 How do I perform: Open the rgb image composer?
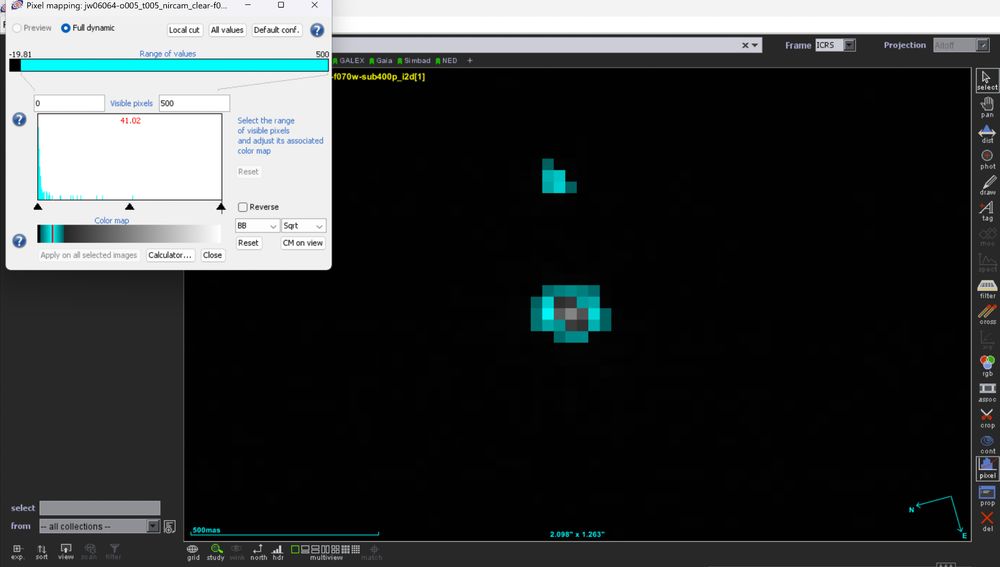pos(987,365)
